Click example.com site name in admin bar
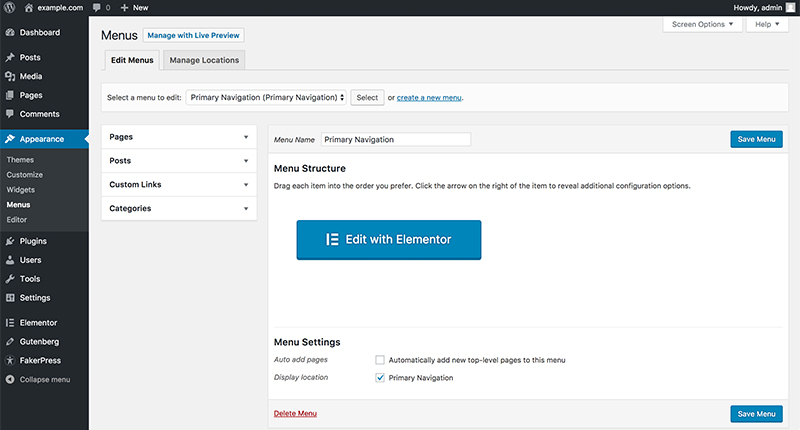The width and height of the screenshot is (800, 430). [60, 8]
